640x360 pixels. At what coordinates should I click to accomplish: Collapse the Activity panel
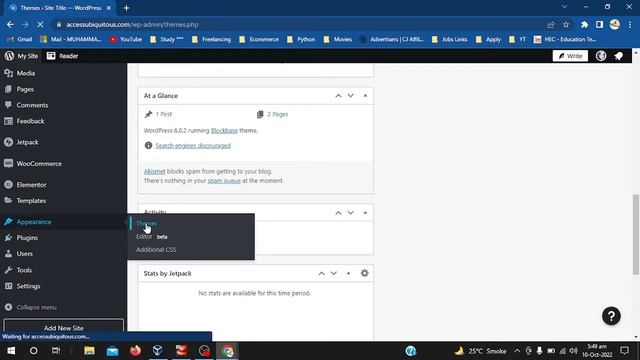pyautogui.click(x=365, y=213)
